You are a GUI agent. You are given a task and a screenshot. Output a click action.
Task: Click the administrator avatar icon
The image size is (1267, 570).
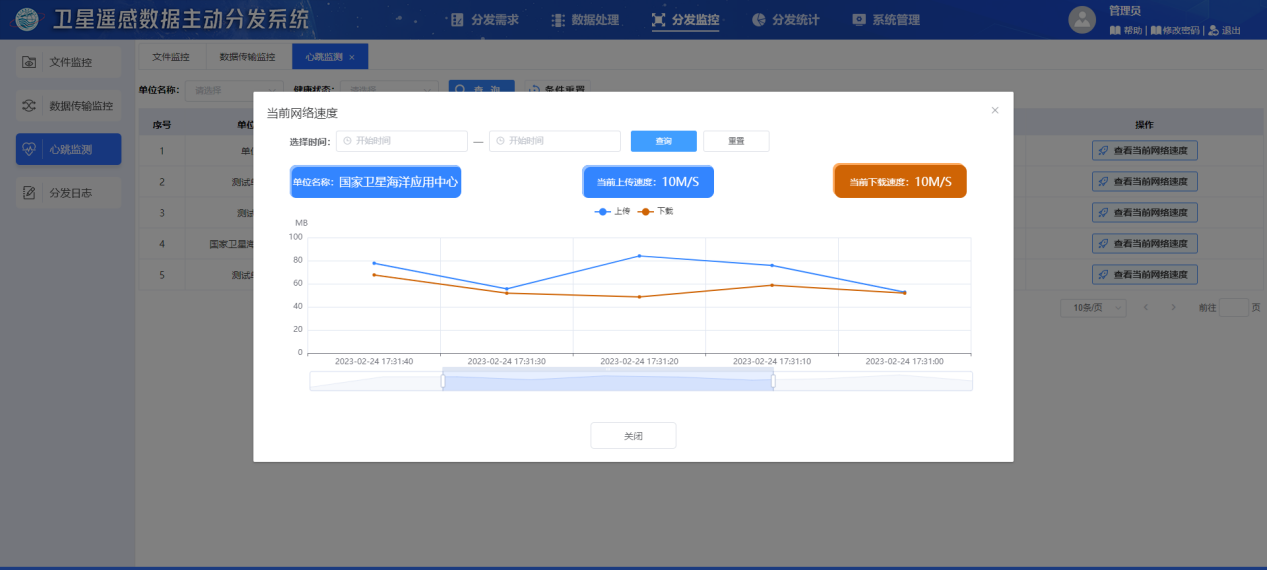[1082, 19]
